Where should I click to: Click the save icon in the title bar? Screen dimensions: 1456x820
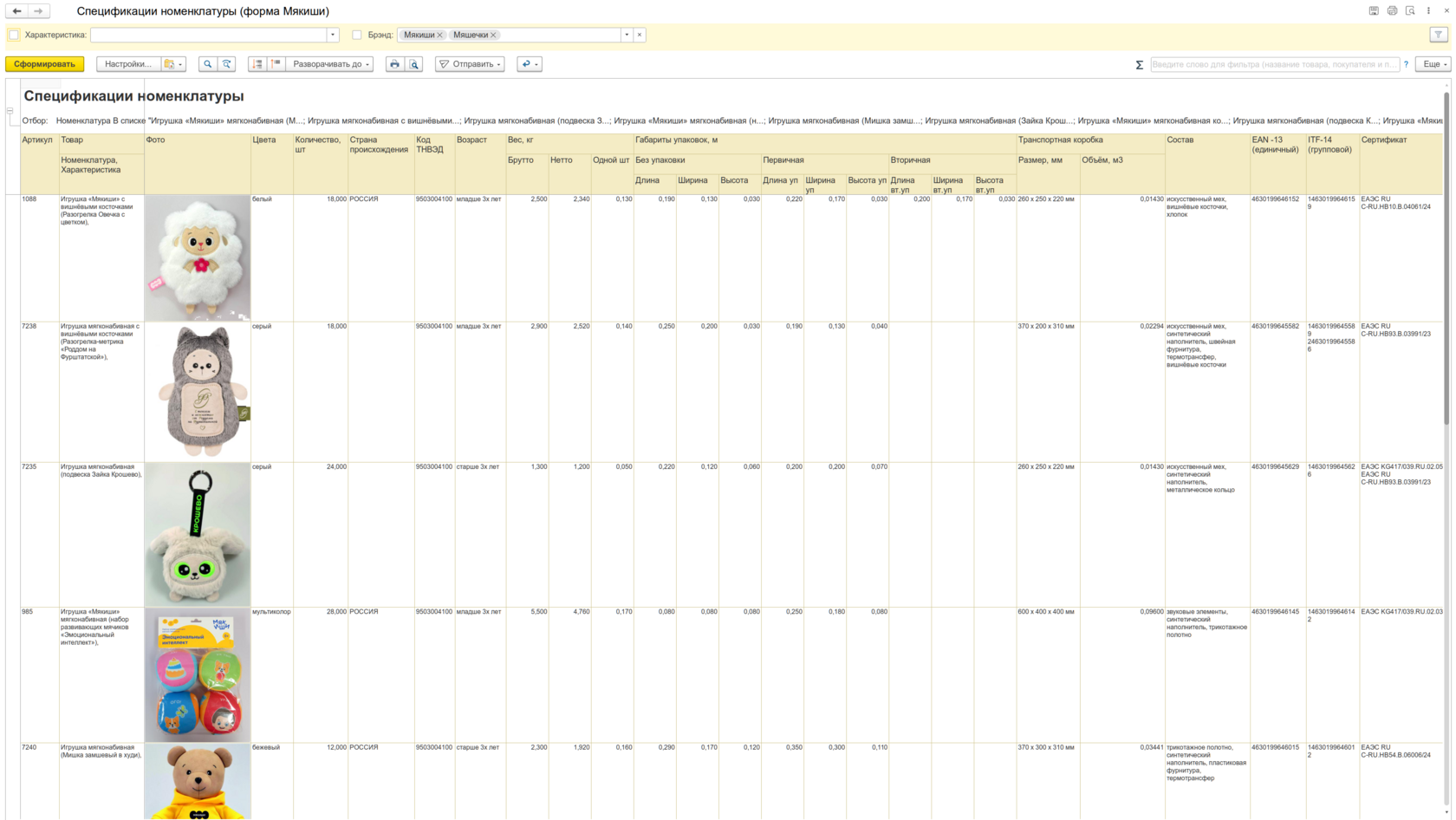(x=1374, y=11)
